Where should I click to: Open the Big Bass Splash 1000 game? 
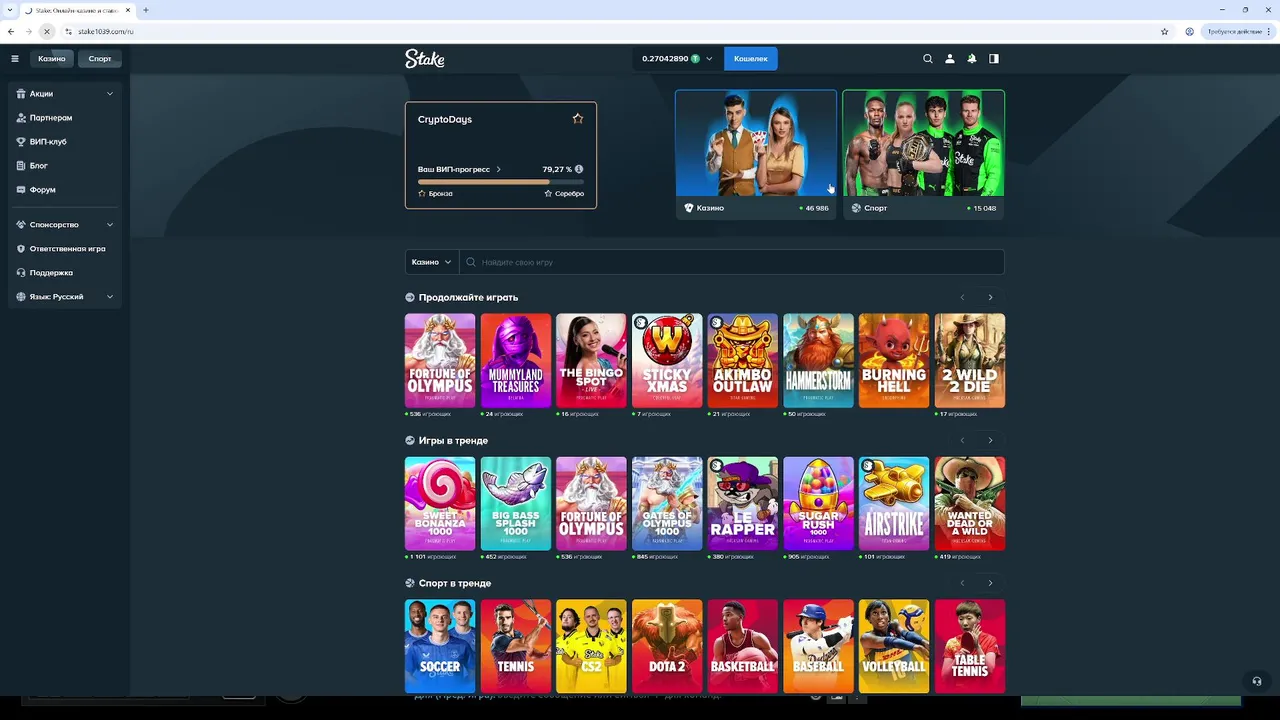pyautogui.click(x=516, y=504)
